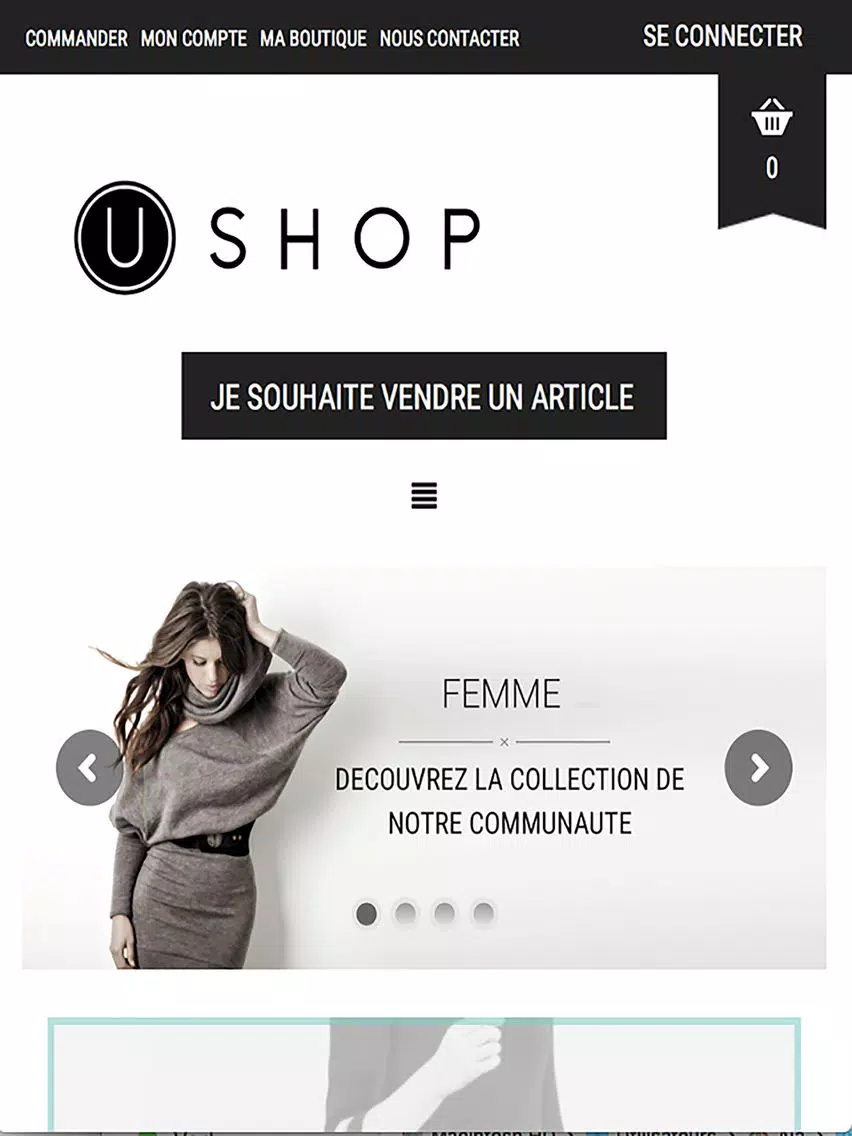Select the second slider dot
The width and height of the screenshot is (852, 1136).
click(406, 914)
